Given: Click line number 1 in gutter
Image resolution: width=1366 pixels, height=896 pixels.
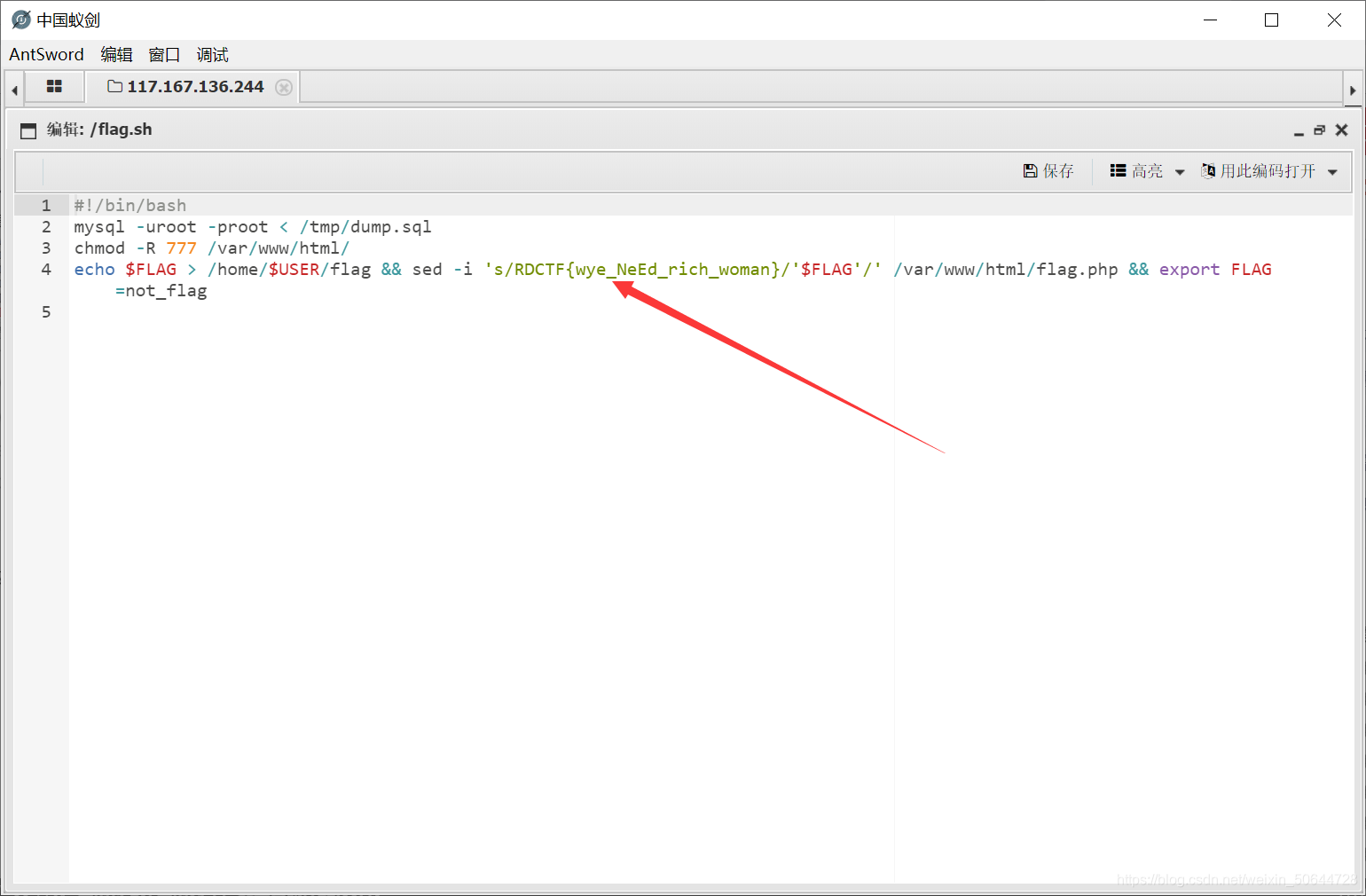Looking at the screenshot, I should click(x=46, y=205).
